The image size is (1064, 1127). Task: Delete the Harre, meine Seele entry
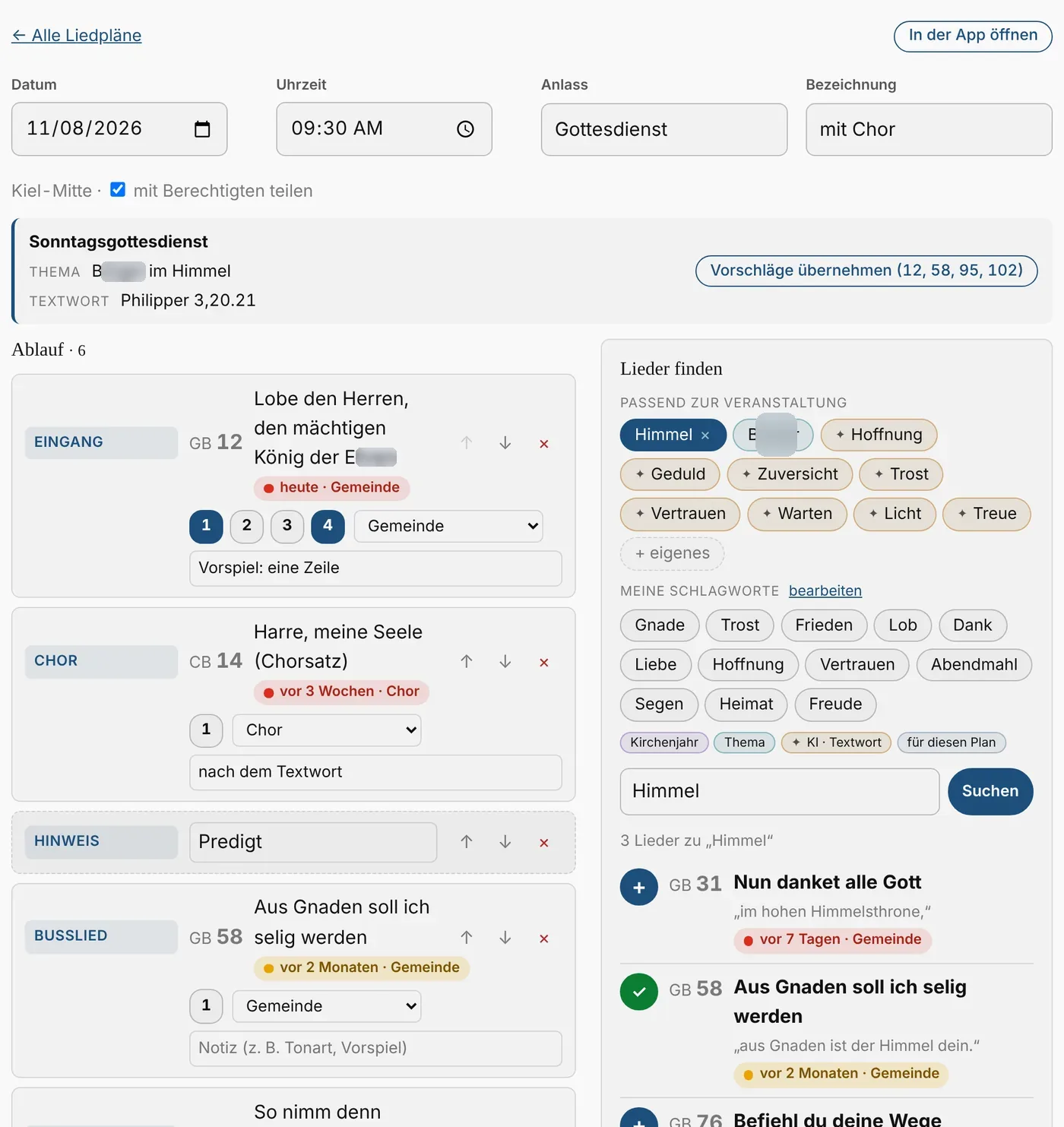(544, 663)
